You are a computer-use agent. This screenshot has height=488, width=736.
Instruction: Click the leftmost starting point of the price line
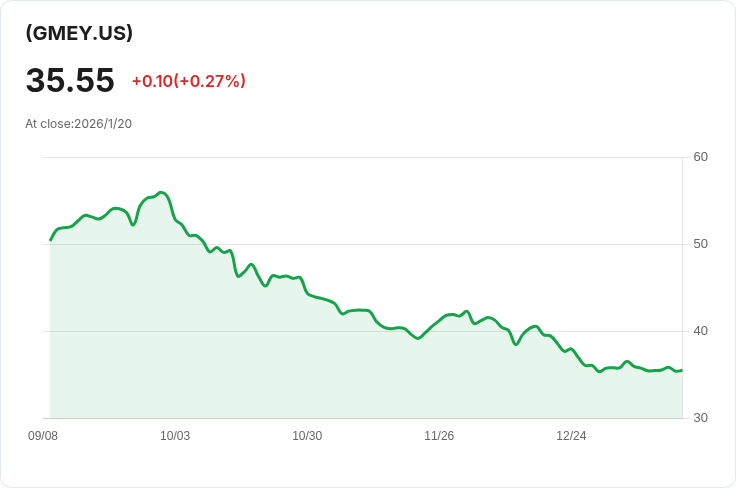coord(51,240)
